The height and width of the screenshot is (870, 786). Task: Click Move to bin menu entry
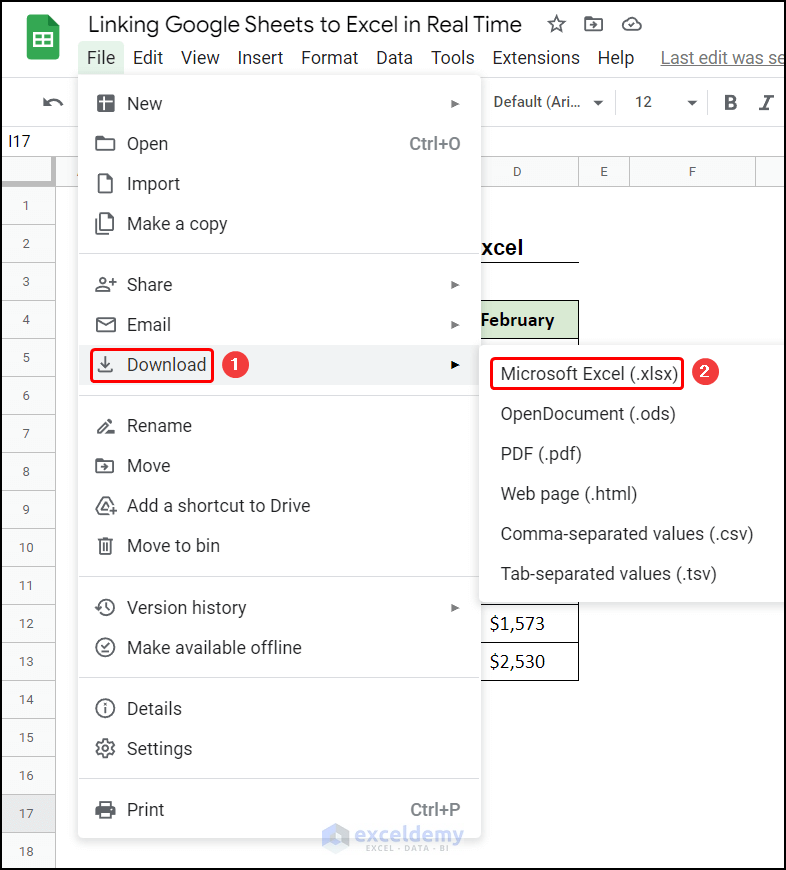pyautogui.click(x=173, y=546)
